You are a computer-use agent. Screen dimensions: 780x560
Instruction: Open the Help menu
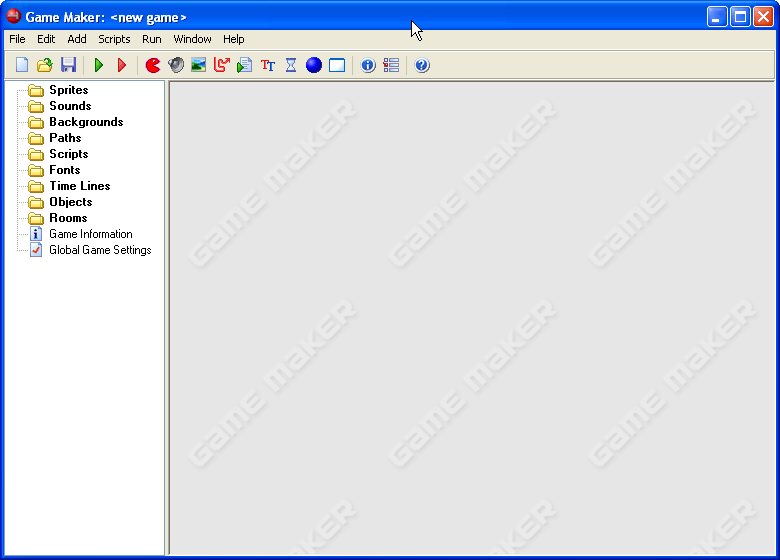[233, 39]
